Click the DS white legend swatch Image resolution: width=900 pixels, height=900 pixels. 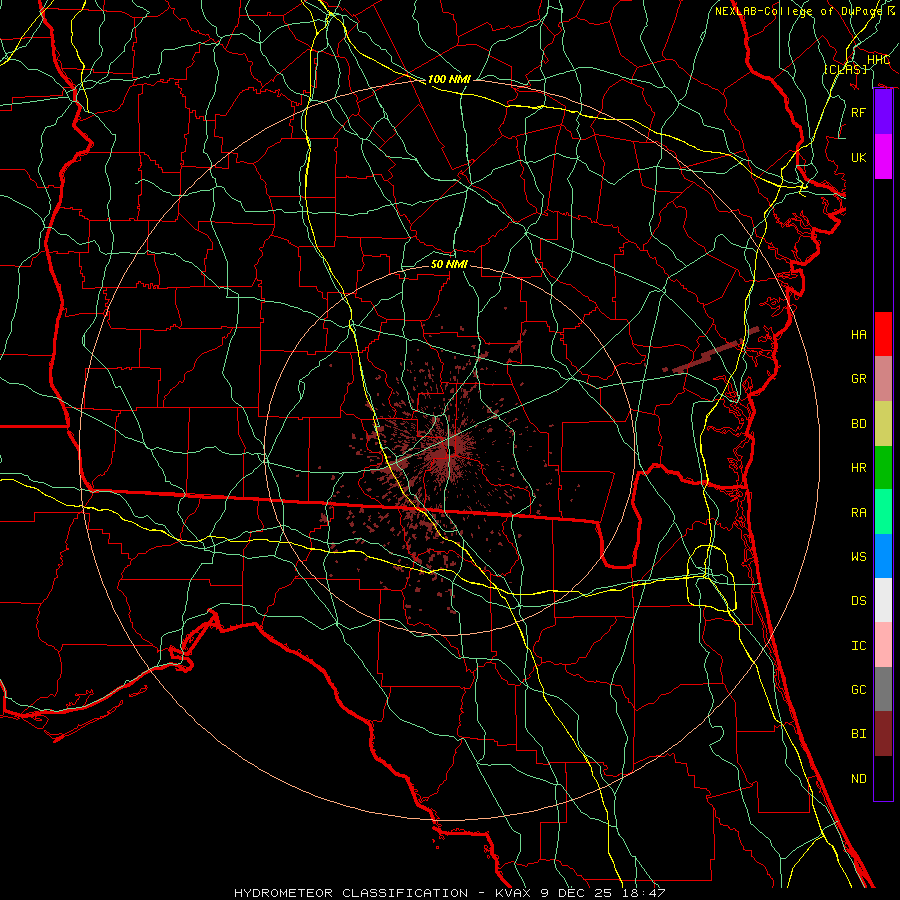pyautogui.click(x=883, y=600)
